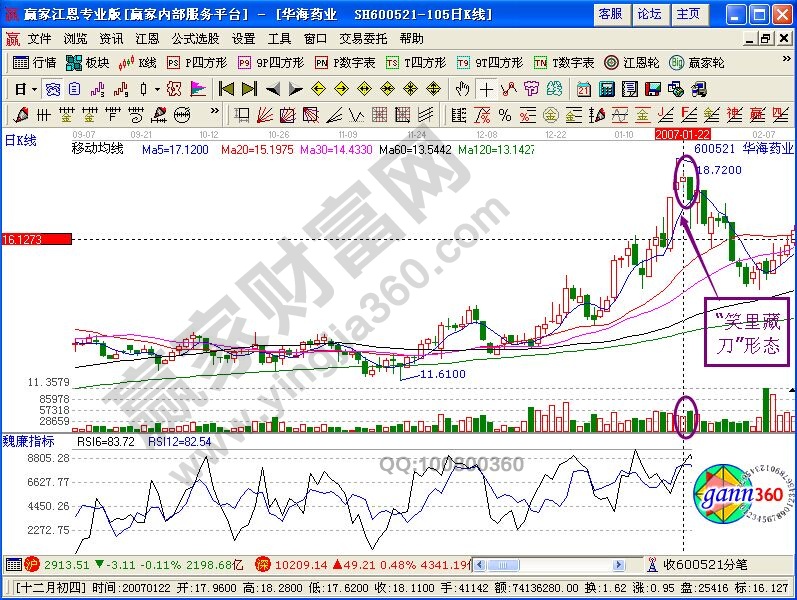Viewport: 797px width, 600px height.
Task: Open the 帮助 menu
Action: pos(411,39)
